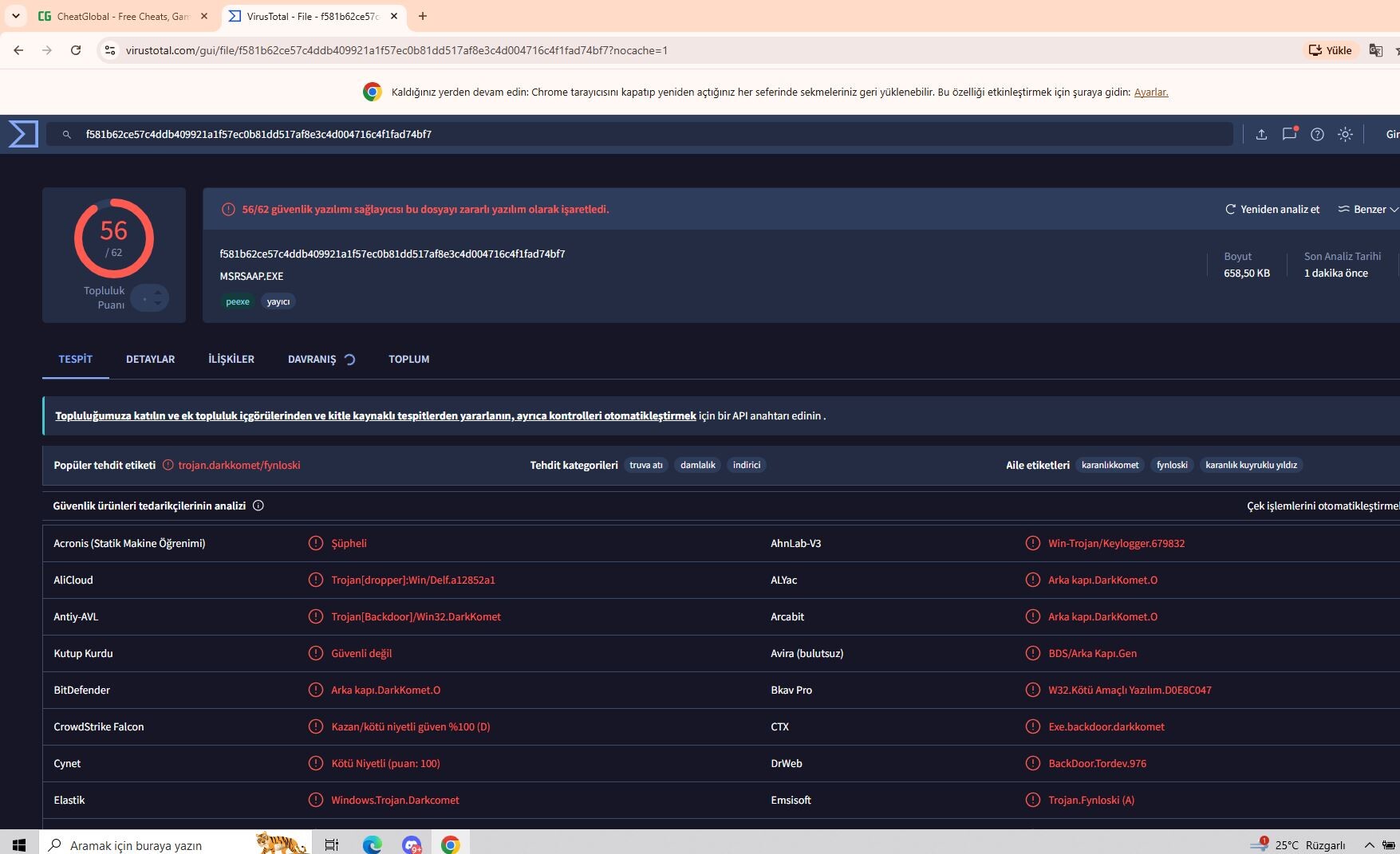
Task: Click the search magnifier icon in VirusTotal bar
Action: click(x=67, y=135)
